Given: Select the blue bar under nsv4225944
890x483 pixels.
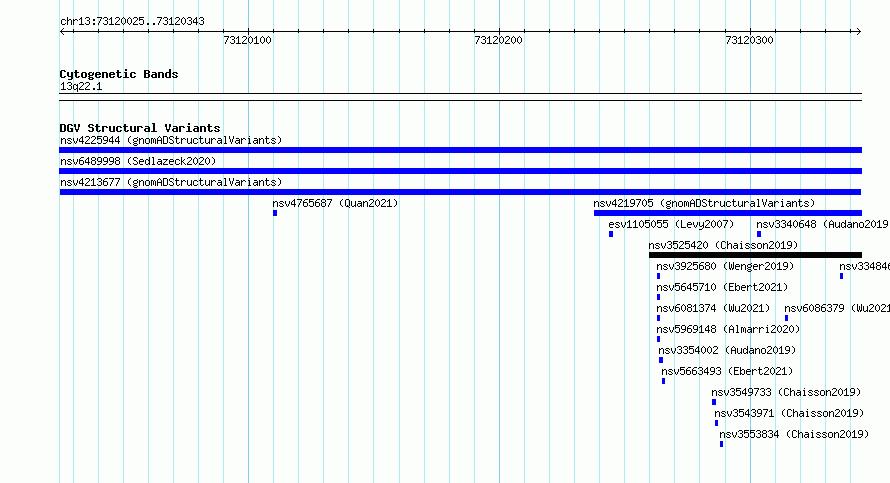Looking at the screenshot, I should point(460,150).
